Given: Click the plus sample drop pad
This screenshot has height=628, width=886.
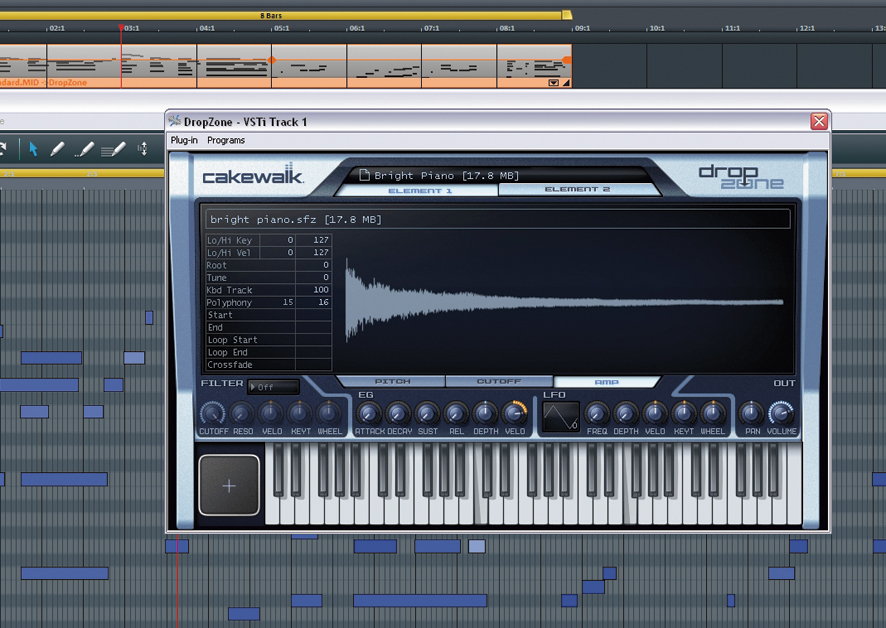Looking at the screenshot, I should [229, 486].
